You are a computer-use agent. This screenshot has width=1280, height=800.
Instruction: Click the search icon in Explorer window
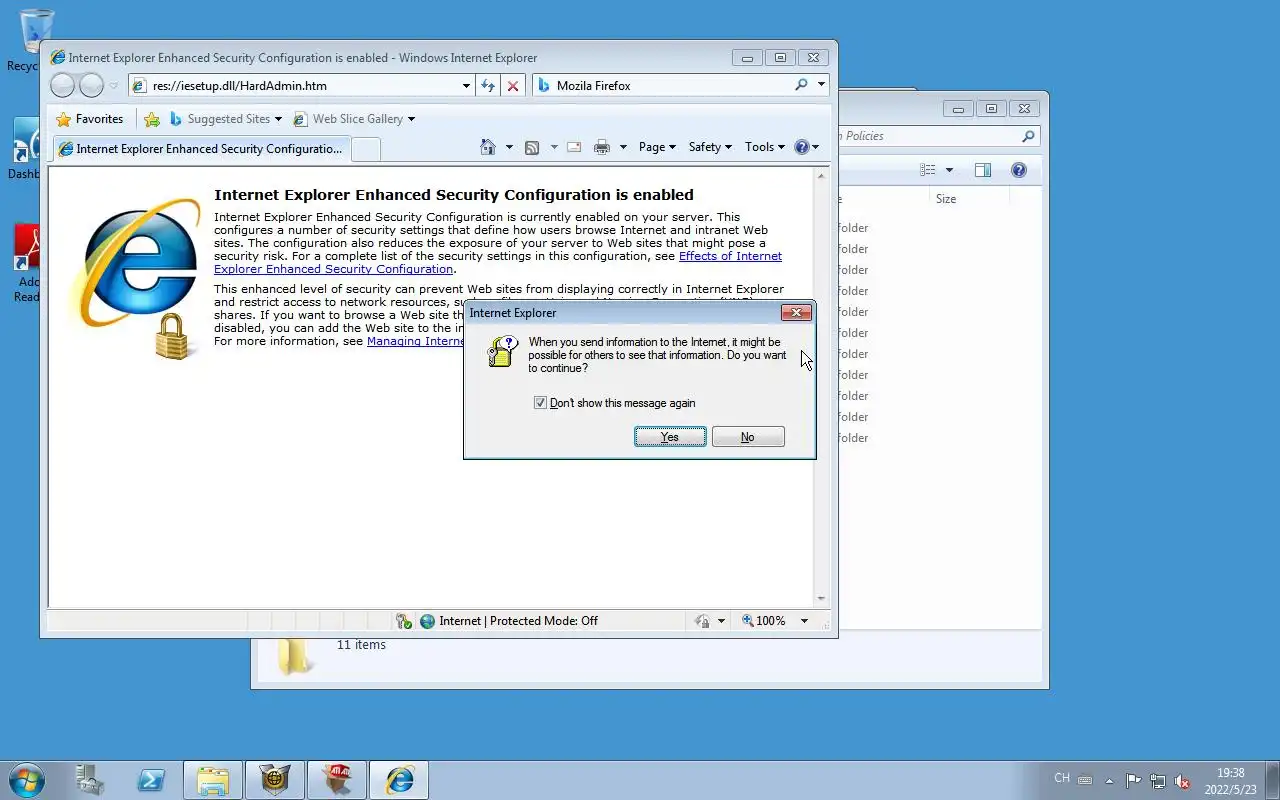tap(1028, 136)
